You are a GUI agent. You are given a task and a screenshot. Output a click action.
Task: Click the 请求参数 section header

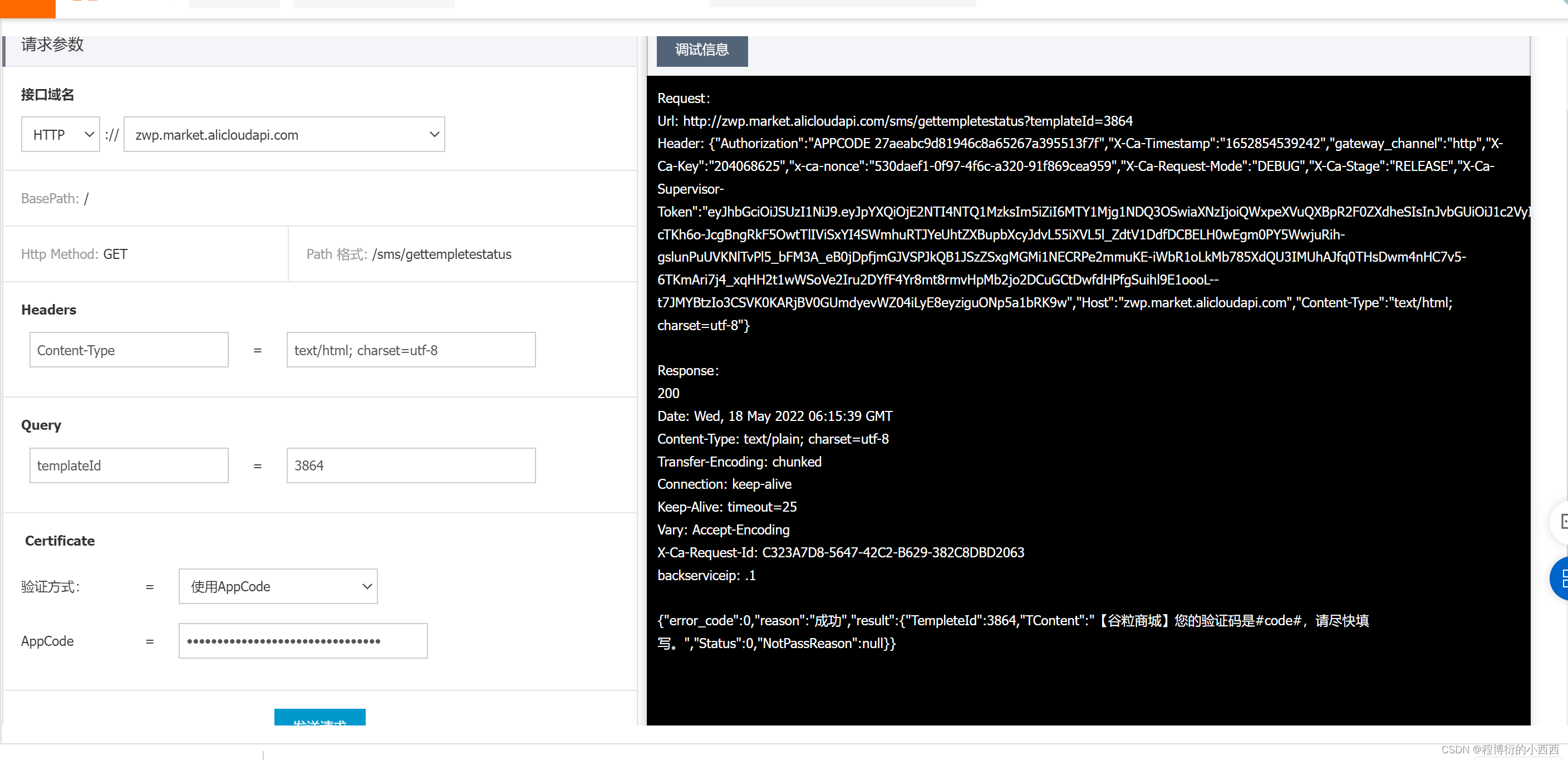tap(52, 45)
